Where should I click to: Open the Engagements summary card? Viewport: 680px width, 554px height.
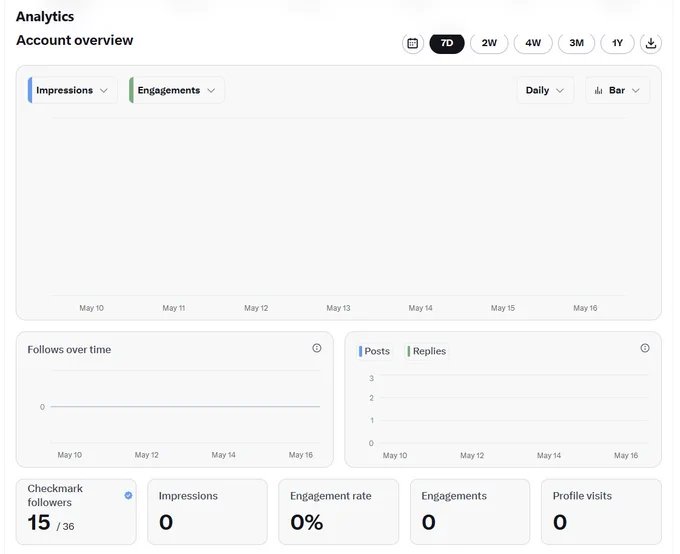[x=470, y=511]
